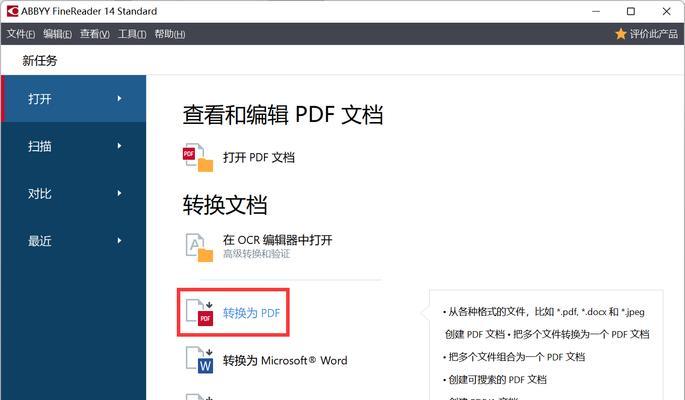
Task: Select the 扫描 tab in sidebar
Action: pyautogui.click(x=73, y=146)
